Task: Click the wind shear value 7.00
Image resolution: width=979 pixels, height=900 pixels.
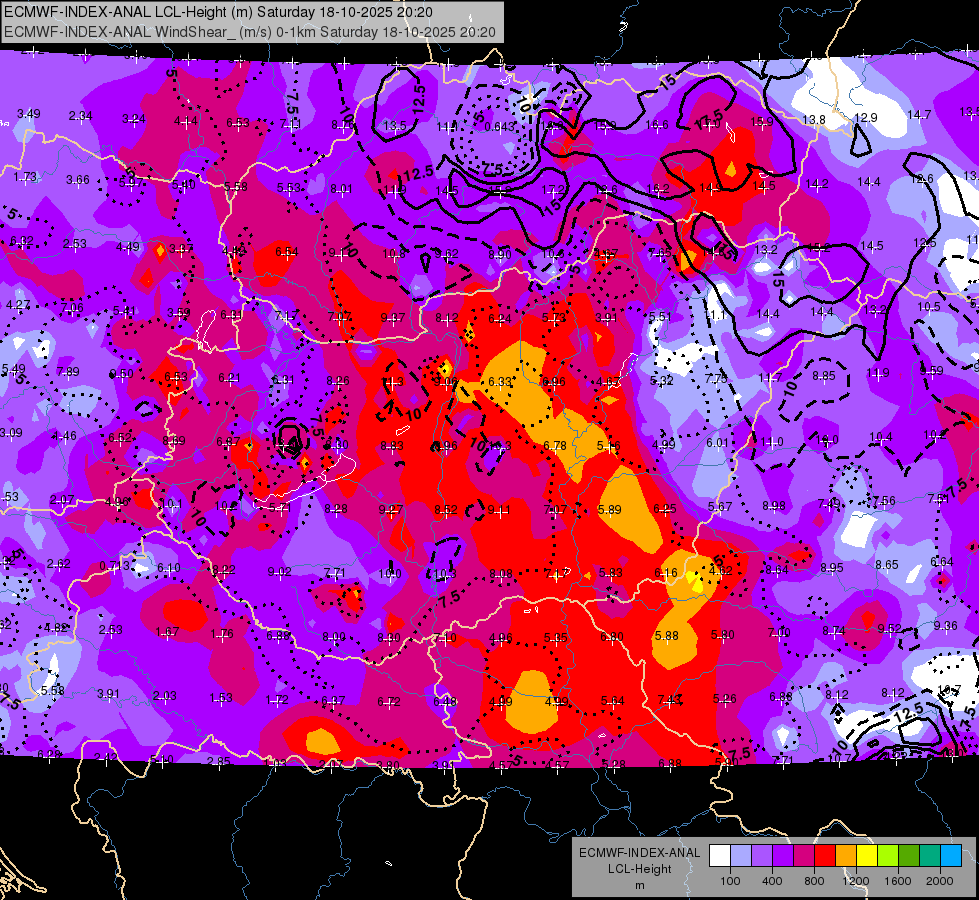Action: pyautogui.click(x=779, y=633)
